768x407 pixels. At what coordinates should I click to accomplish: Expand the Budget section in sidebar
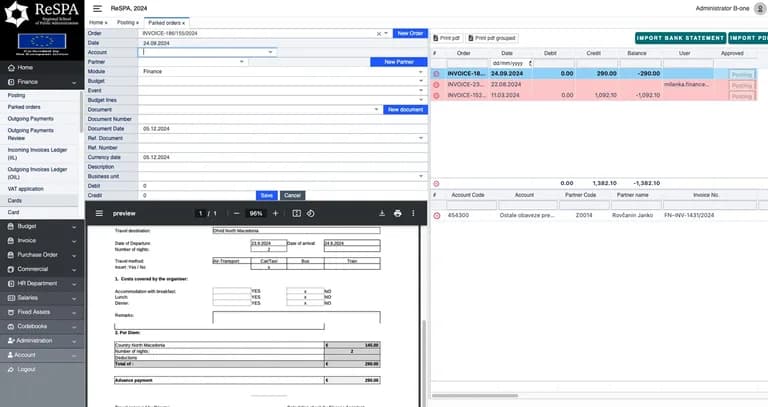tap(42, 226)
